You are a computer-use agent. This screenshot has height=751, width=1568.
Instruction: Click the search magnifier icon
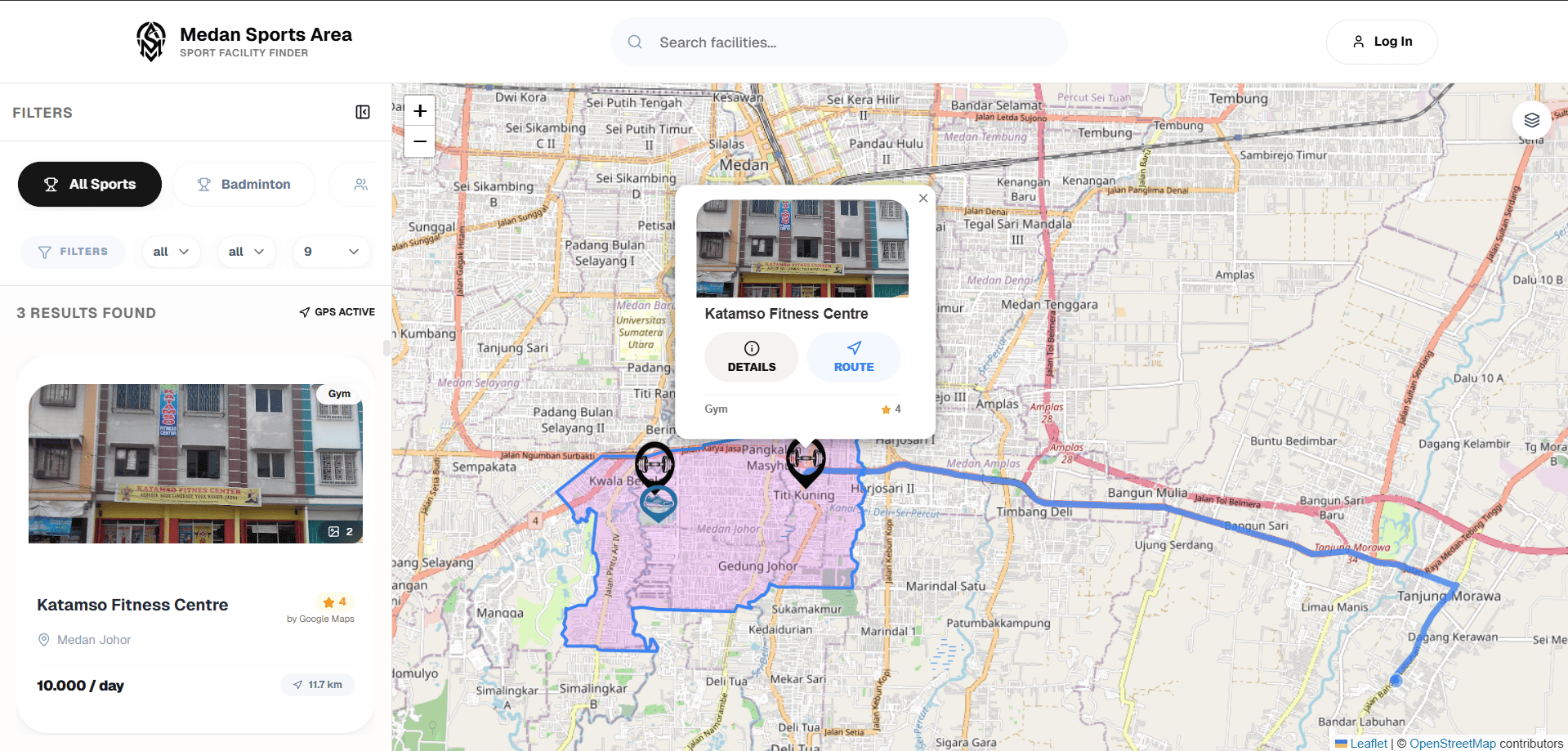pos(635,42)
